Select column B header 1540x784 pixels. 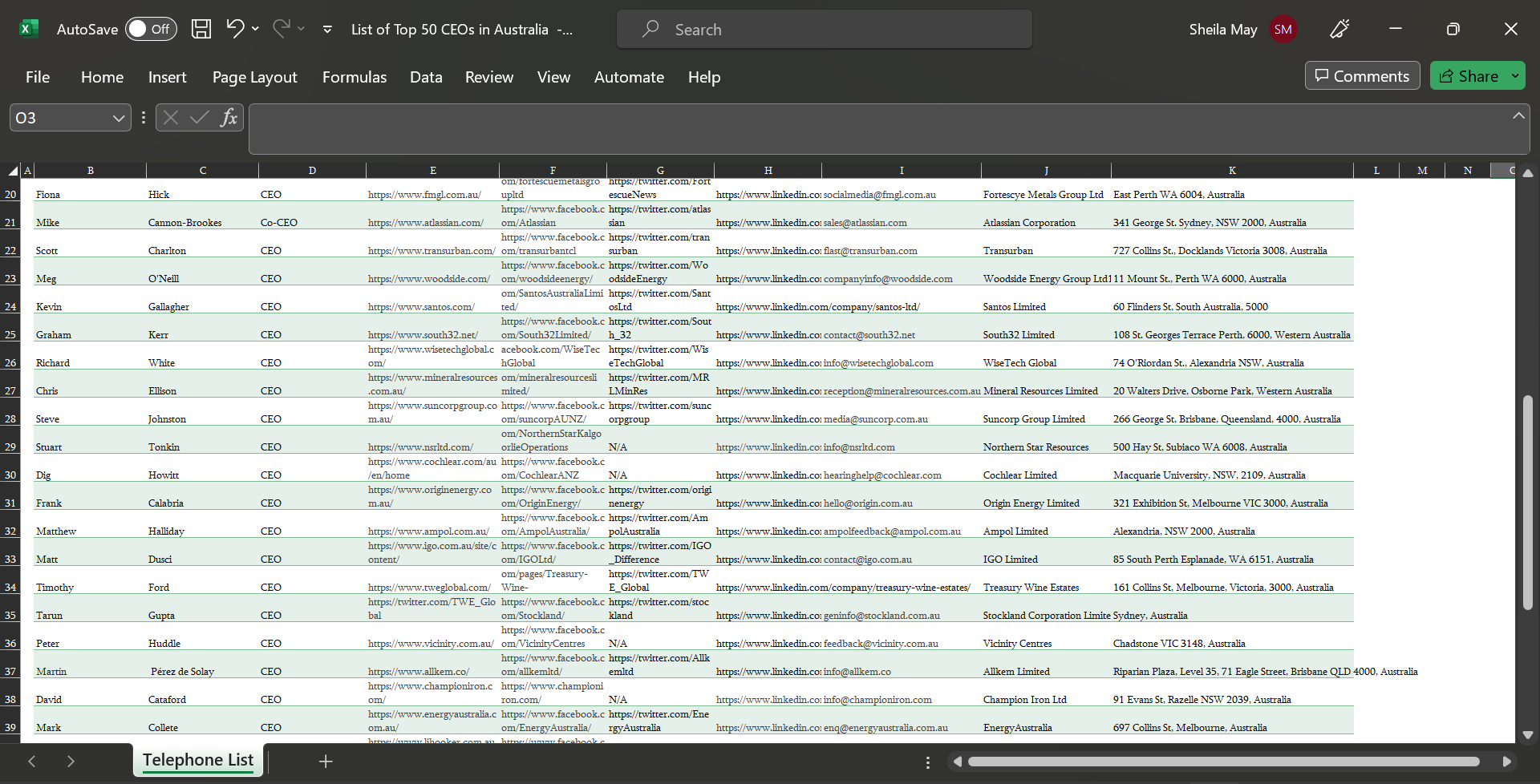pyautogui.click(x=91, y=170)
